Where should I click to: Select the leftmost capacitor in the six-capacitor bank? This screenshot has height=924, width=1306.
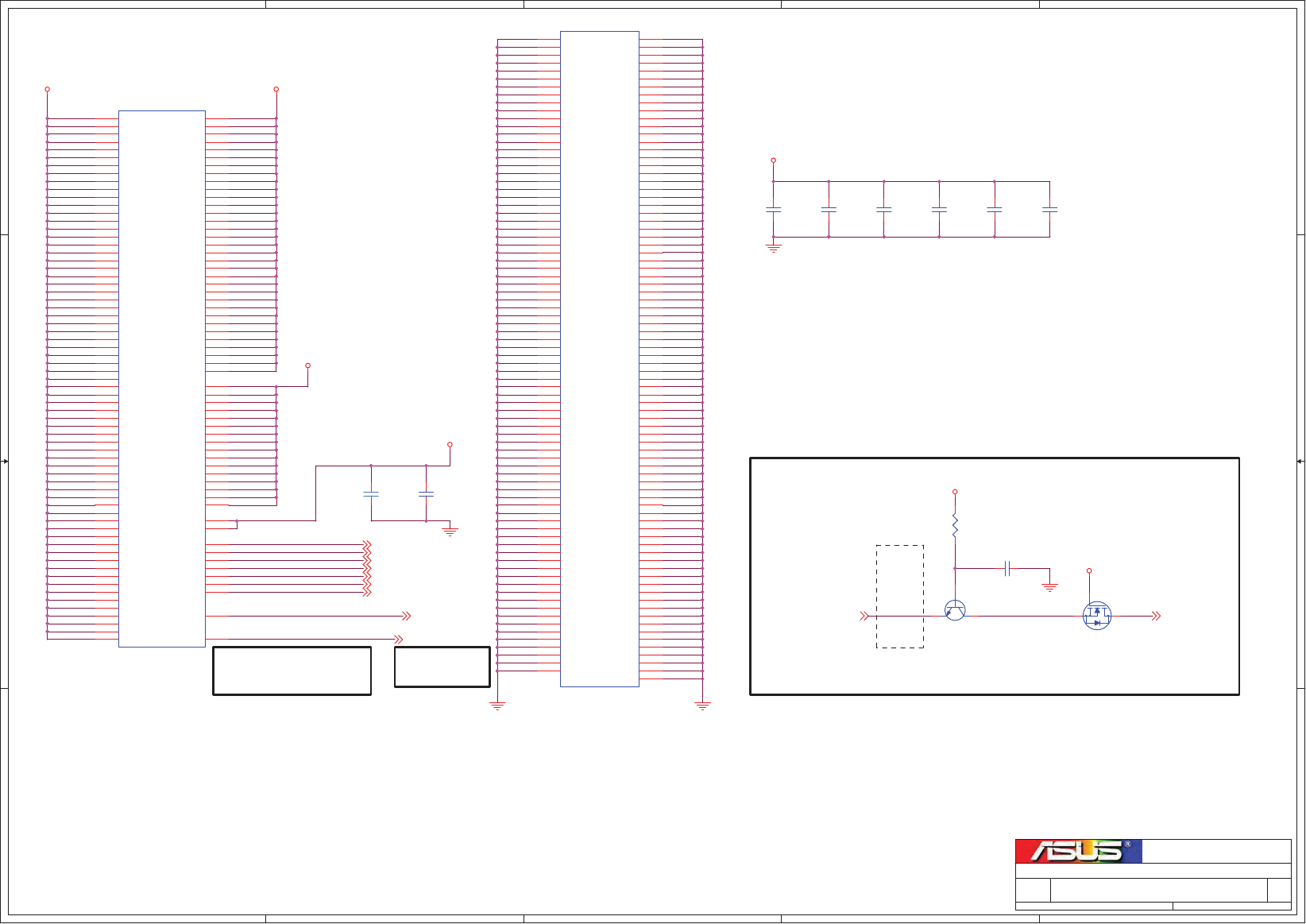[773, 210]
